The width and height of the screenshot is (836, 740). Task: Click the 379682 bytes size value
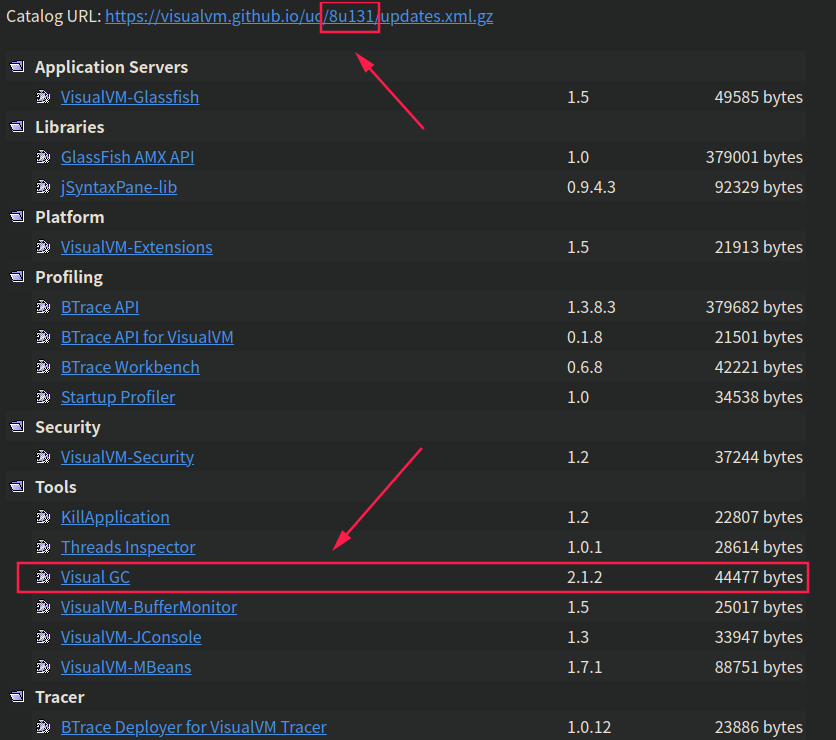[x=754, y=307]
